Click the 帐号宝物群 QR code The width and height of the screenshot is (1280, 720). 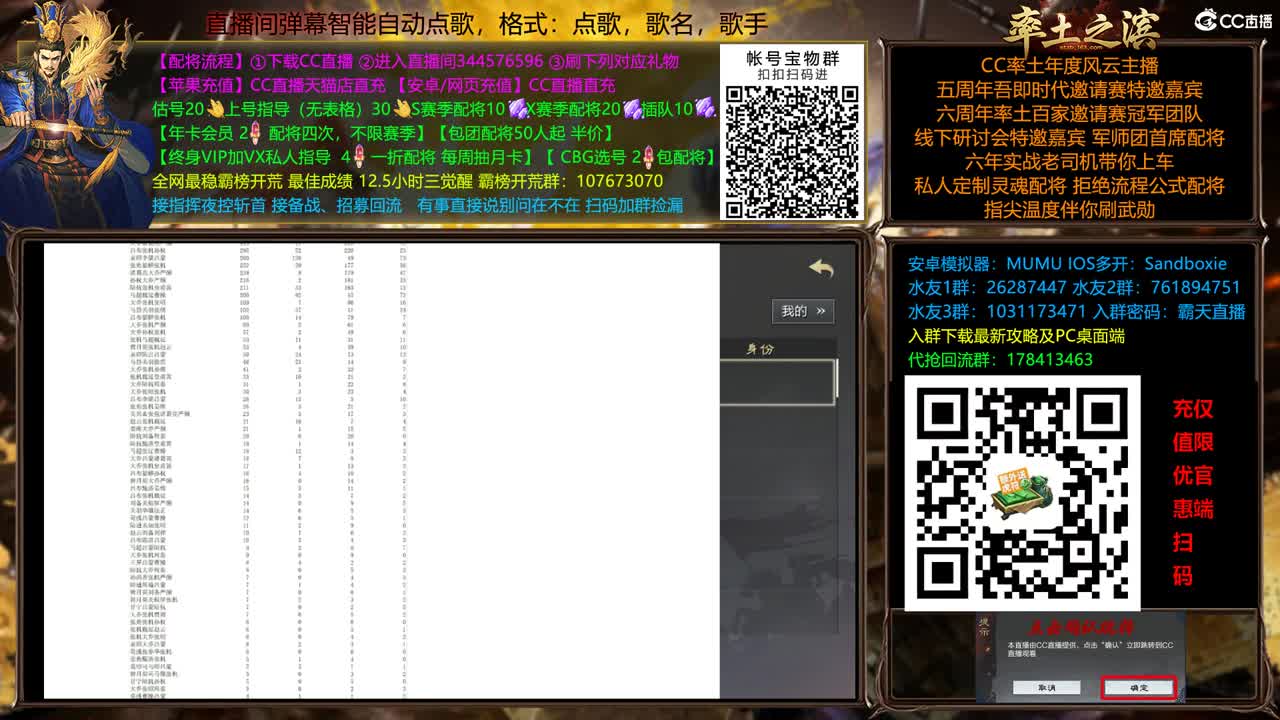(792, 151)
